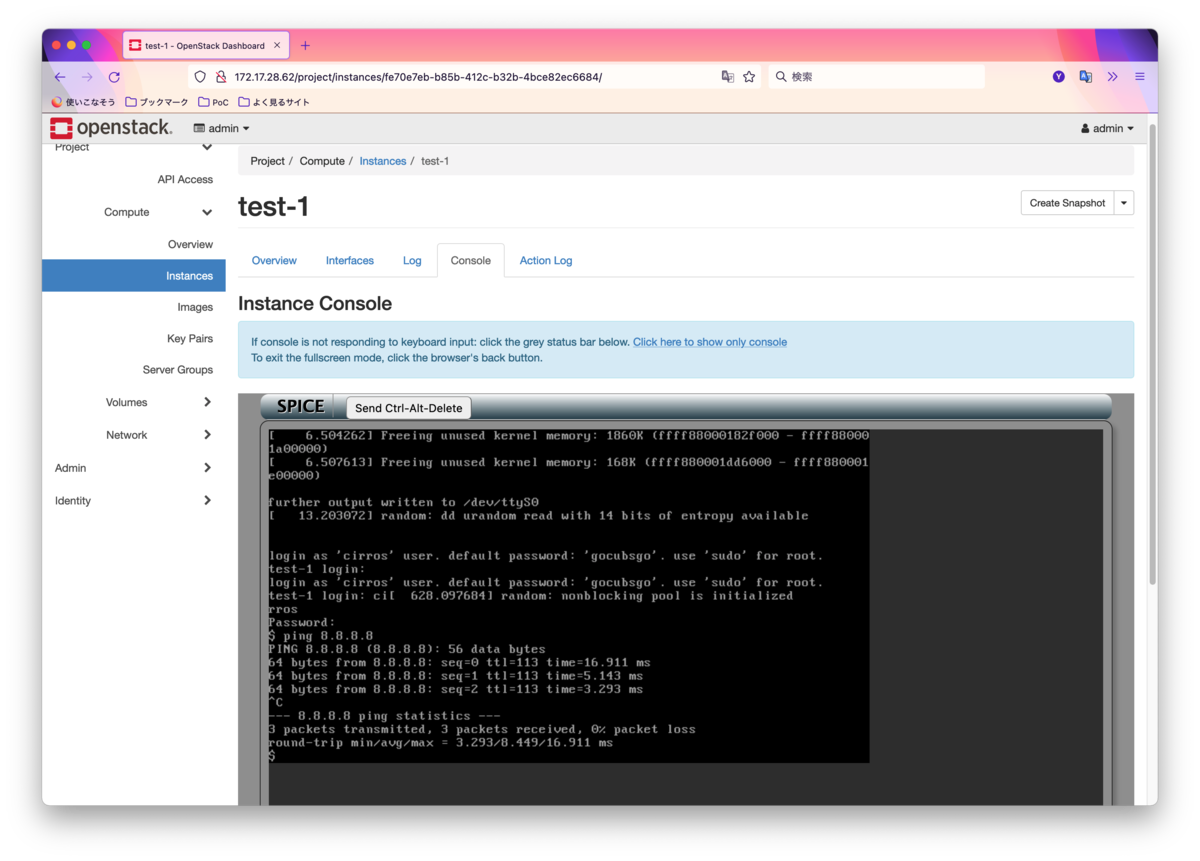The image size is (1200, 861).
Task: Click the Send Ctrl-Alt-Delete button
Action: click(x=408, y=408)
